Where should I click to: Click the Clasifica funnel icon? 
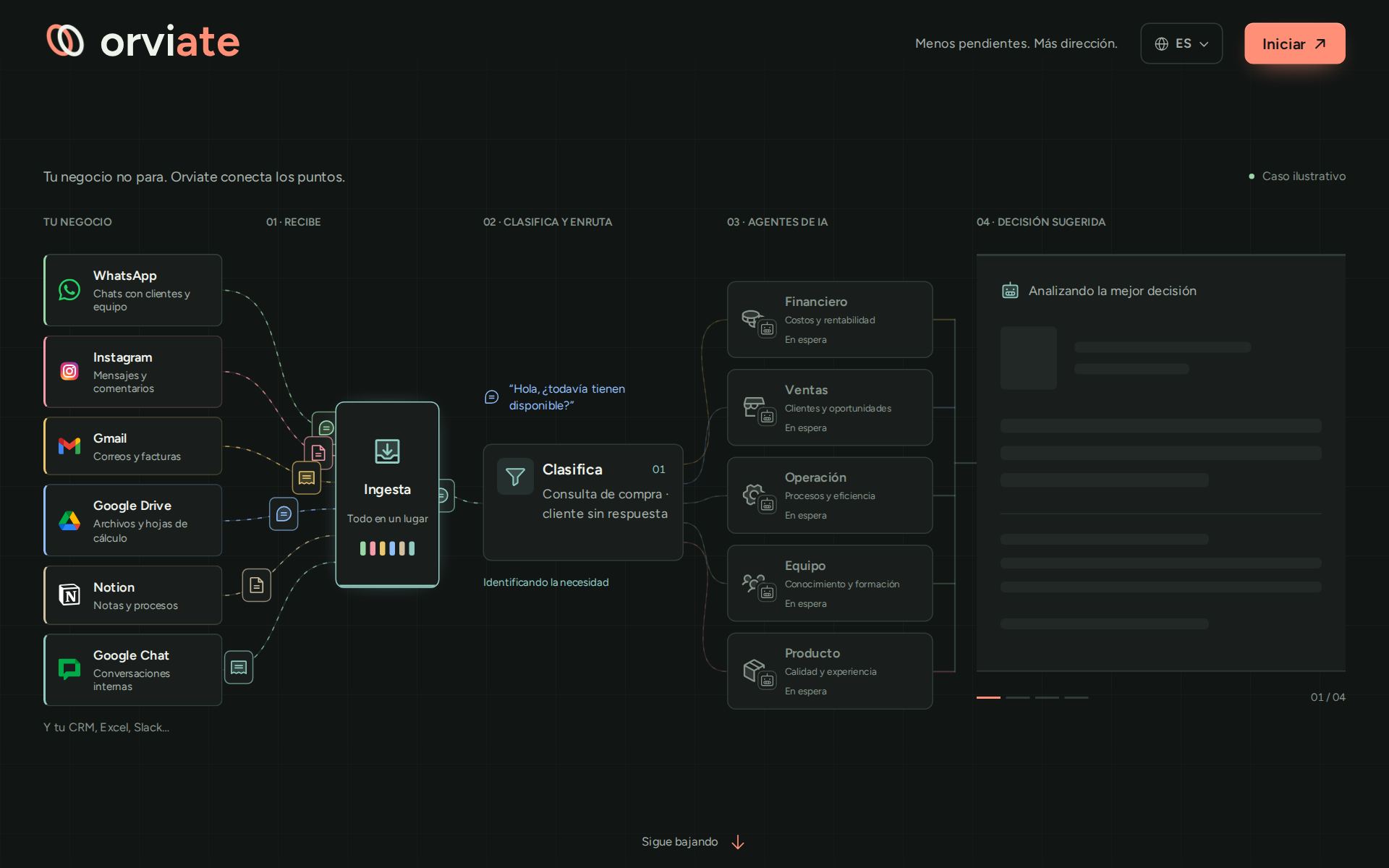515,476
